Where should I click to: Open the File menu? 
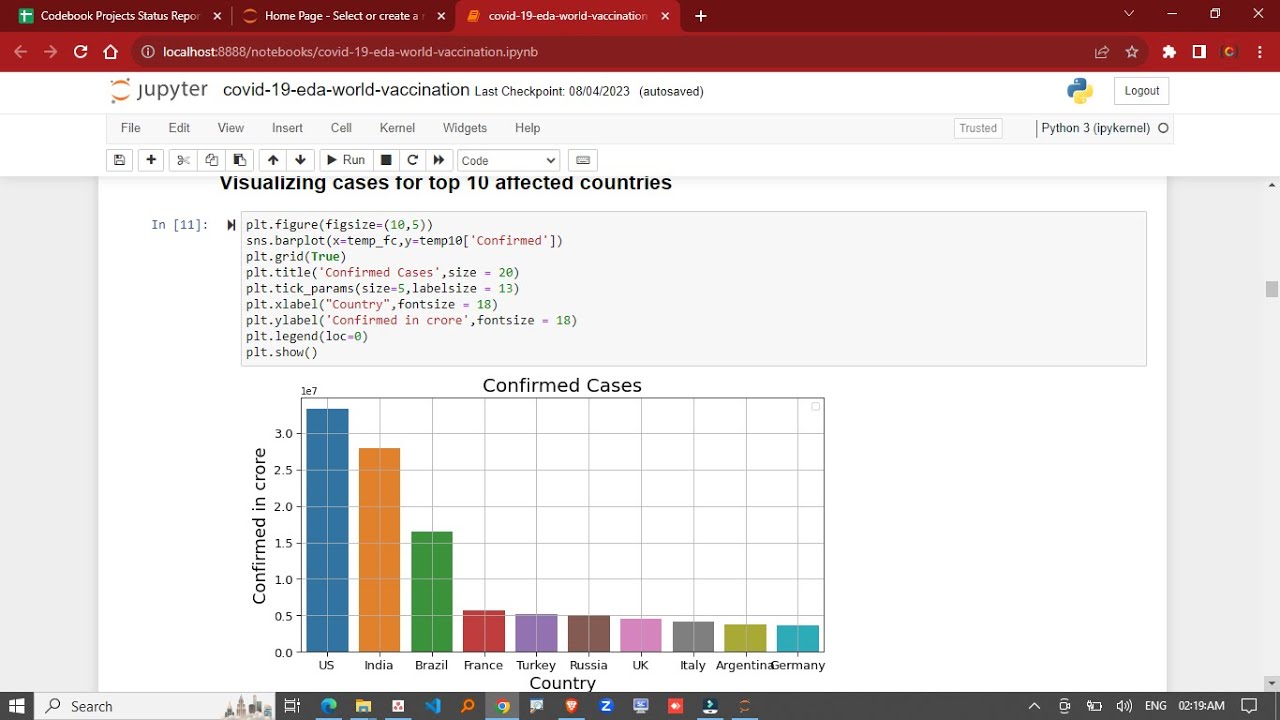click(130, 128)
